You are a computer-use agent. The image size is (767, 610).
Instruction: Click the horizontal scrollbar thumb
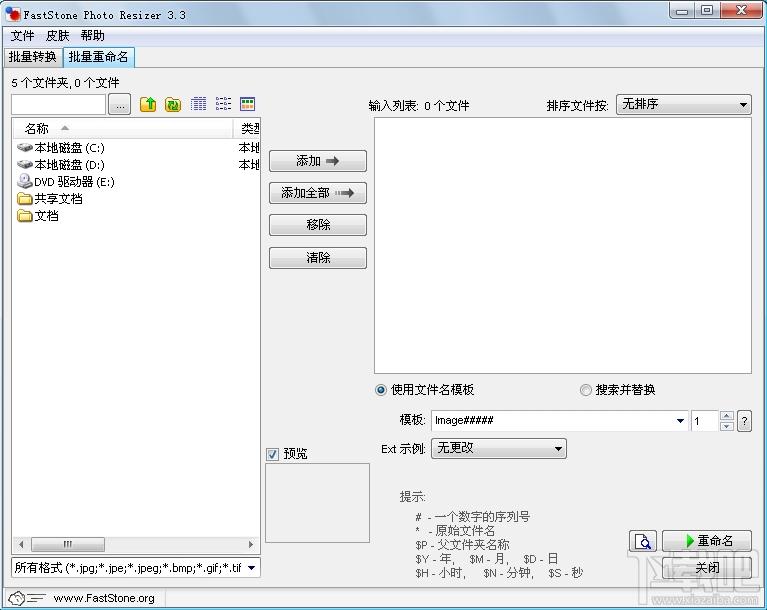pos(68,544)
